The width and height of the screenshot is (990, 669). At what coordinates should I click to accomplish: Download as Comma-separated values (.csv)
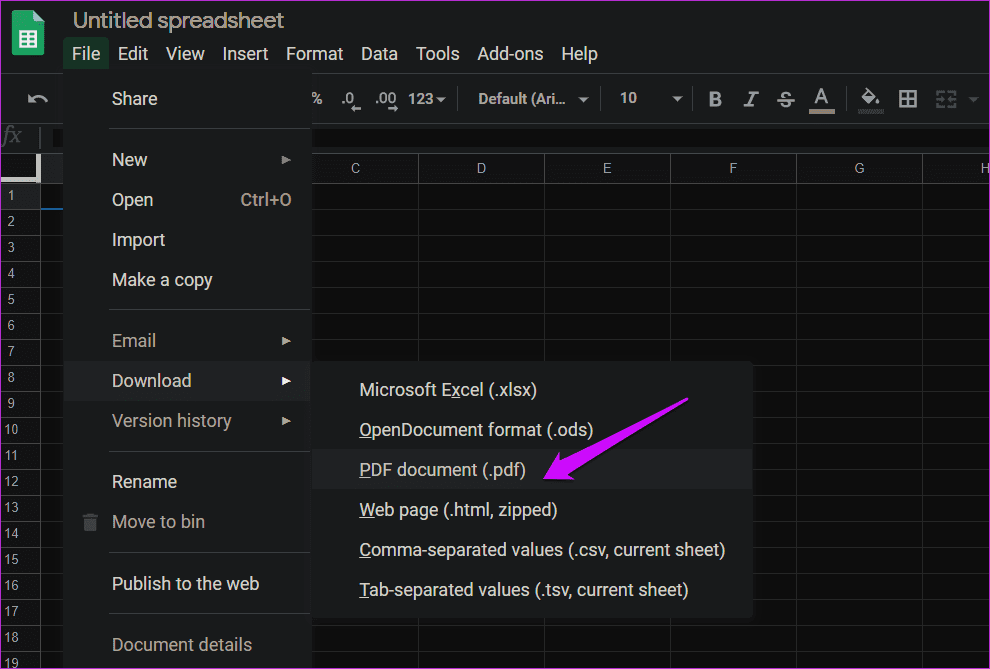click(x=532, y=550)
